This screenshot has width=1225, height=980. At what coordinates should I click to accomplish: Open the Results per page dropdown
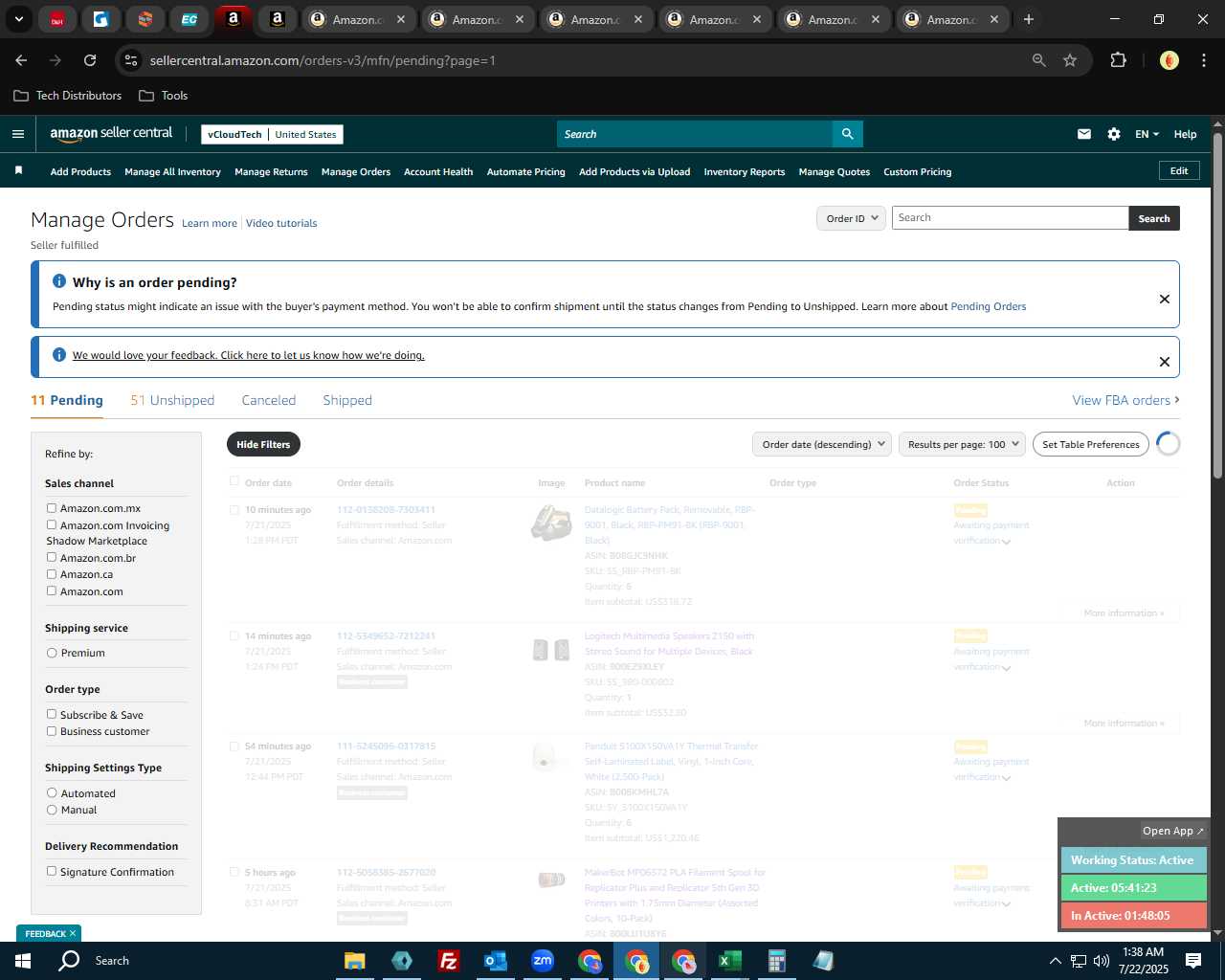pos(962,444)
